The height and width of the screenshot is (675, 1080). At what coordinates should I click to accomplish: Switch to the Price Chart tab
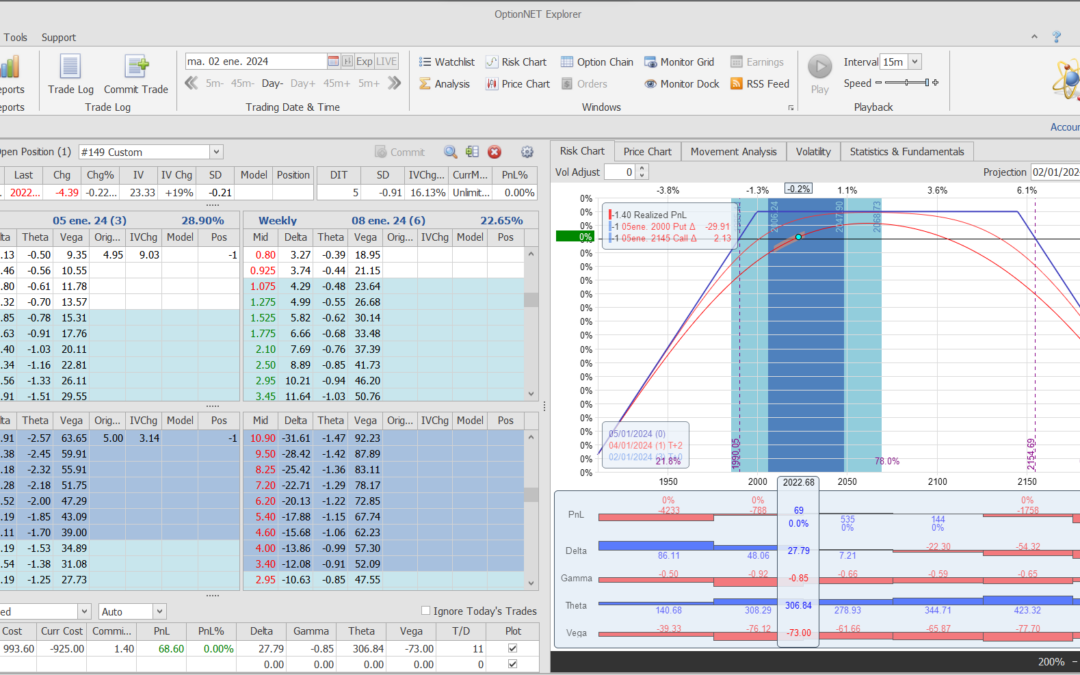(x=647, y=151)
